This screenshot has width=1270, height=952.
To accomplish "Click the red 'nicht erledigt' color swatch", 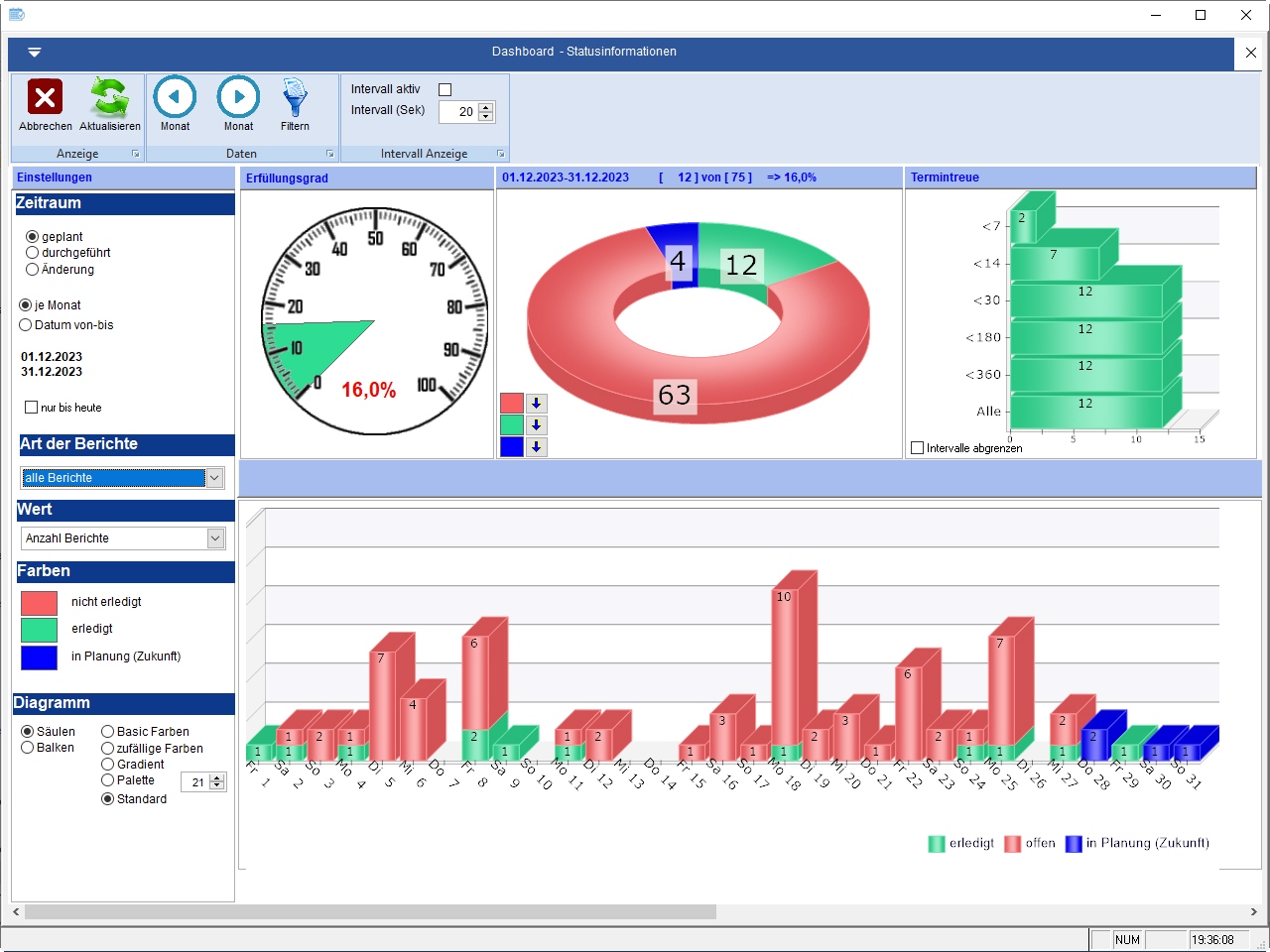I will pyautogui.click(x=39, y=603).
